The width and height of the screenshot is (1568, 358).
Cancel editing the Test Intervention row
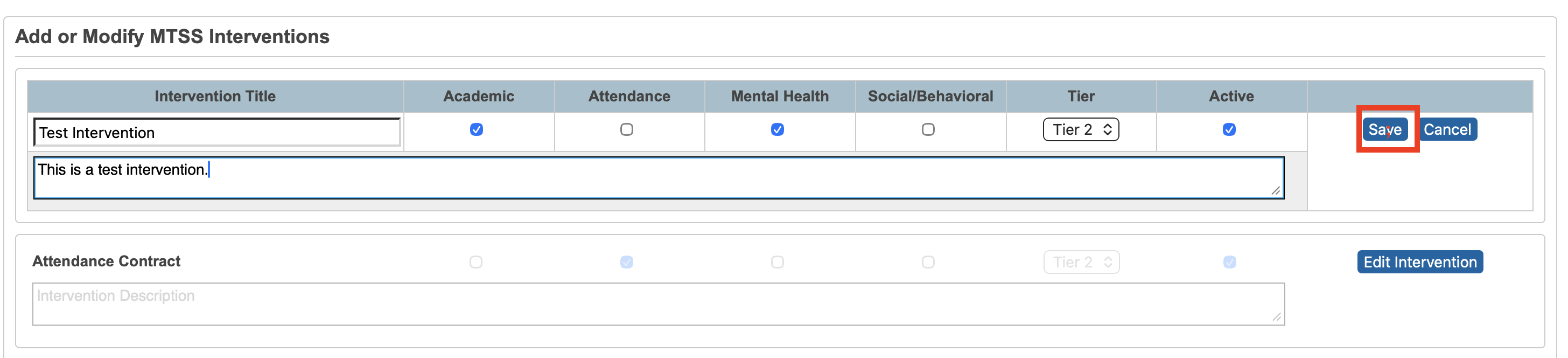(x=1447, y=129)
